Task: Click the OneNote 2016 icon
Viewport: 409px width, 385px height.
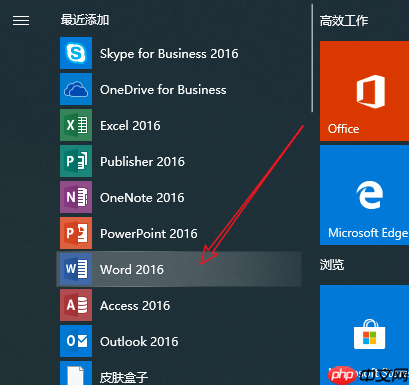Action: coord(76,197)
